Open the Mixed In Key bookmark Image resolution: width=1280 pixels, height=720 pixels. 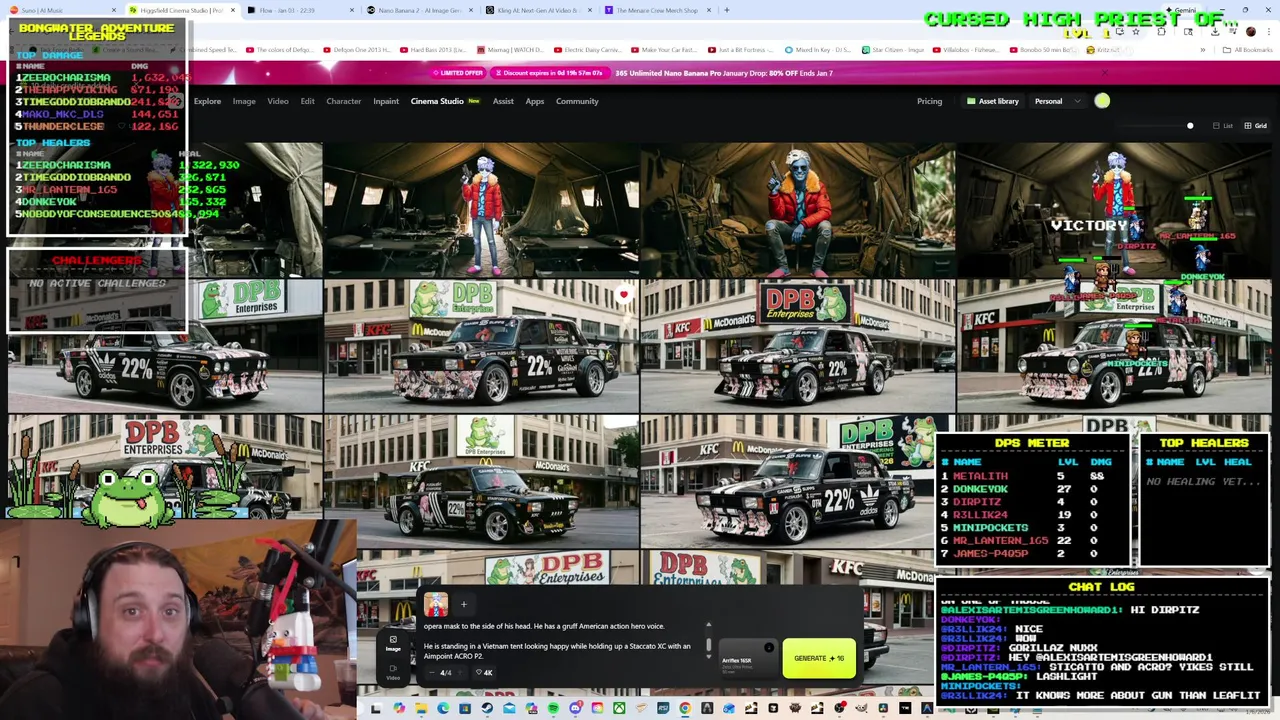point(817,49)
